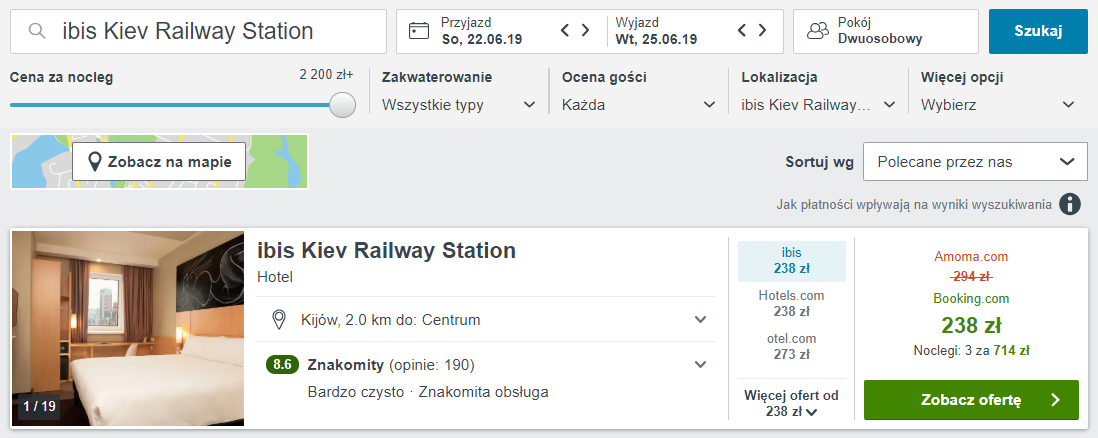Go to previous departure date arrow

742,31
